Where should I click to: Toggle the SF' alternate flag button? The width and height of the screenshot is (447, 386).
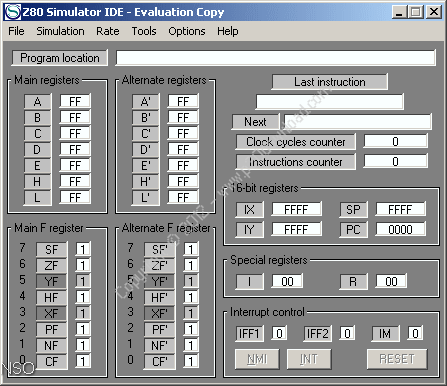click(x=160, y=250)
